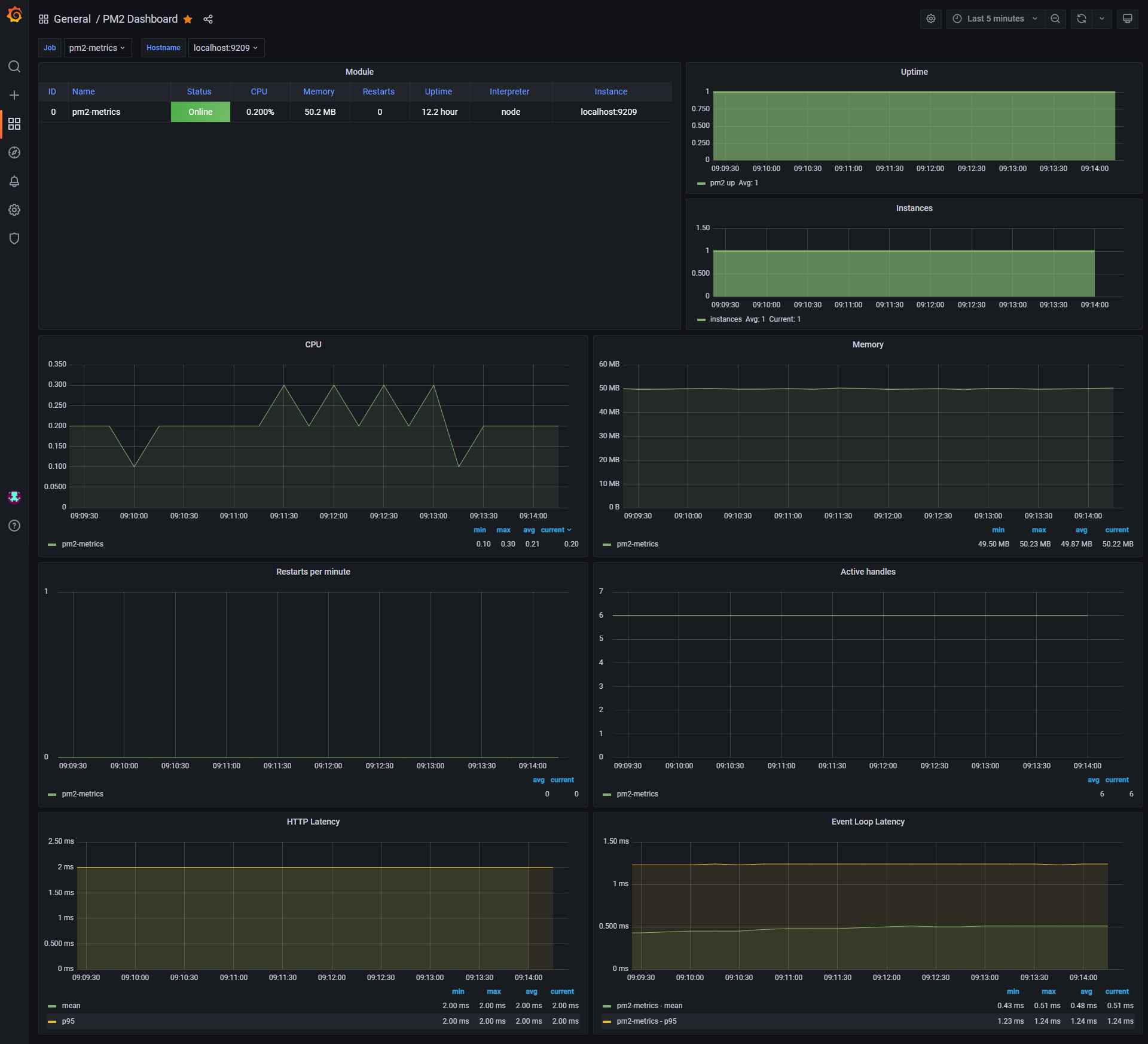The width and height of the screenshot is (1148, 1044).
Task: Click the share dashboard icon
Action: click(208, 19)
